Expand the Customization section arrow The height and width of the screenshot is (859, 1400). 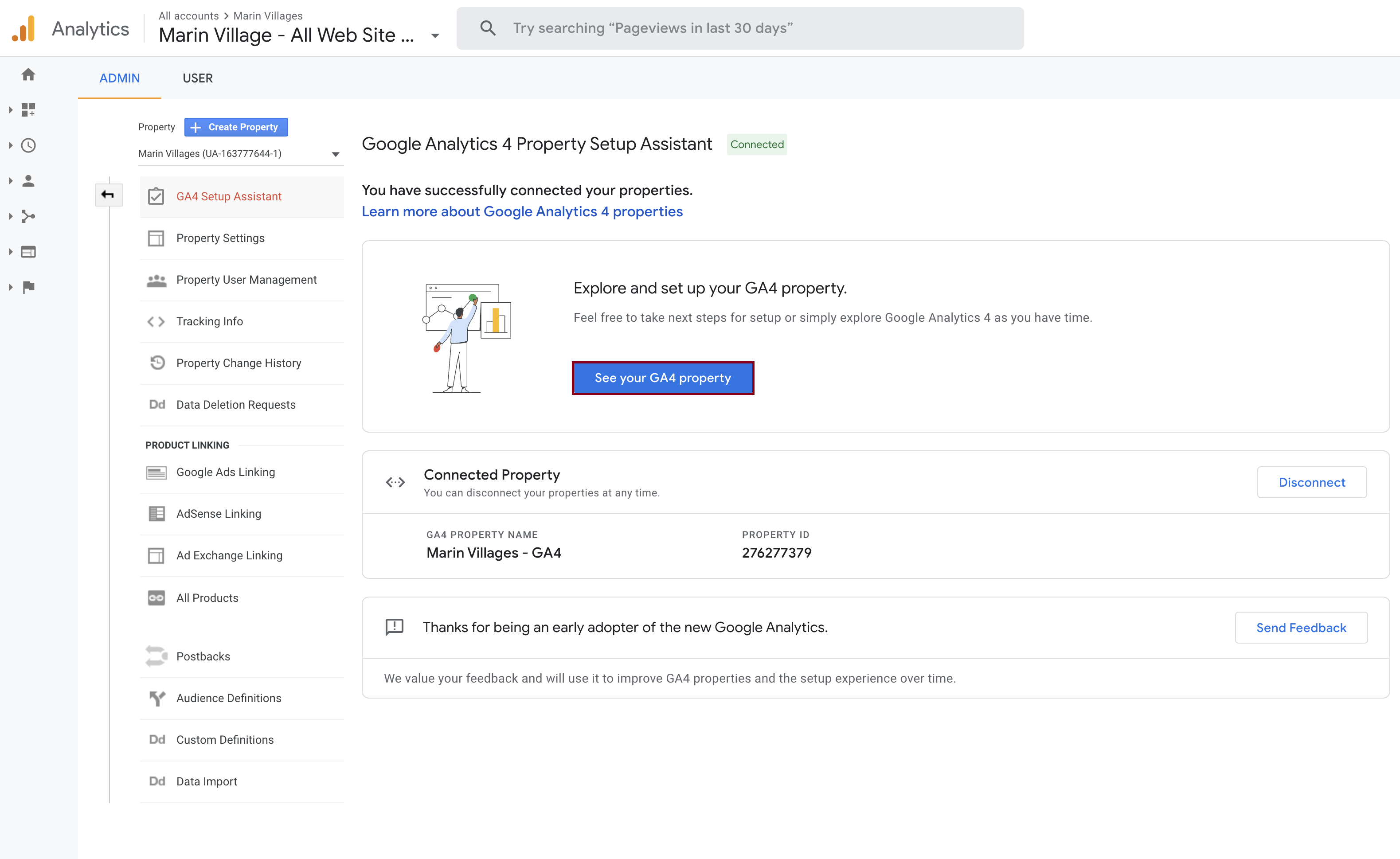pyautogui.click(x=10, y=109)
